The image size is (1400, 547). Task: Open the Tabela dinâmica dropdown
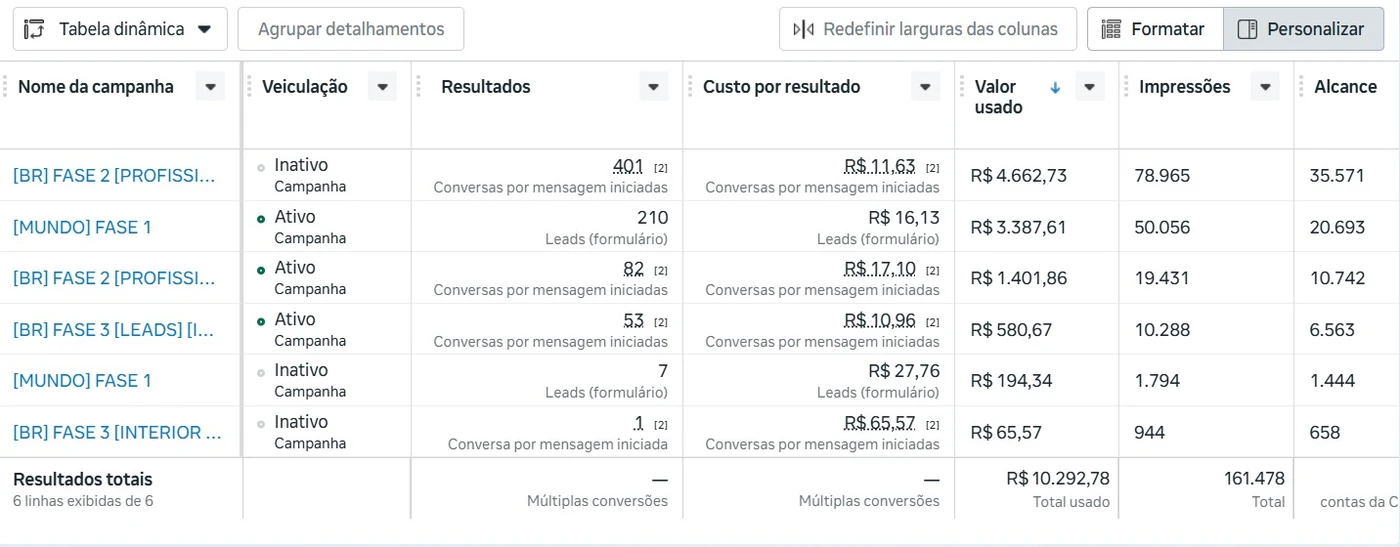[120, 29]
